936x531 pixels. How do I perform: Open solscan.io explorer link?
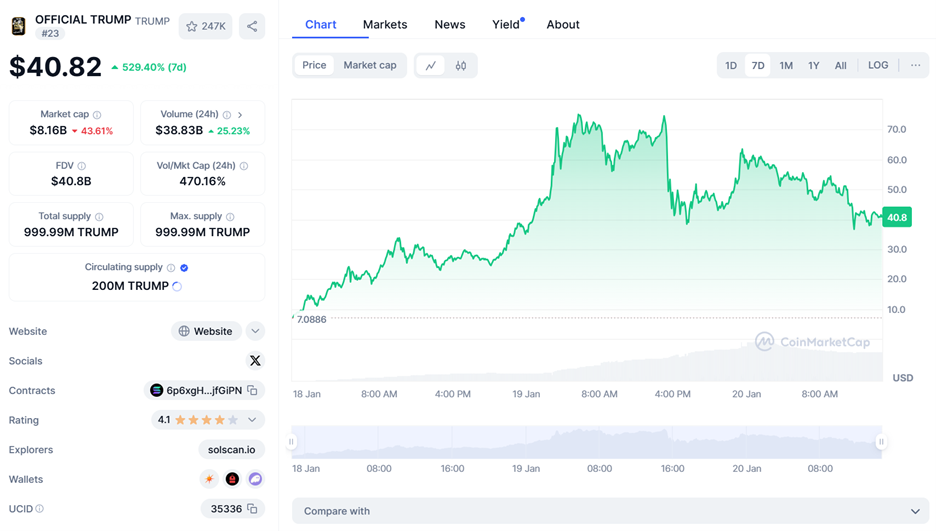coord(231,450)
